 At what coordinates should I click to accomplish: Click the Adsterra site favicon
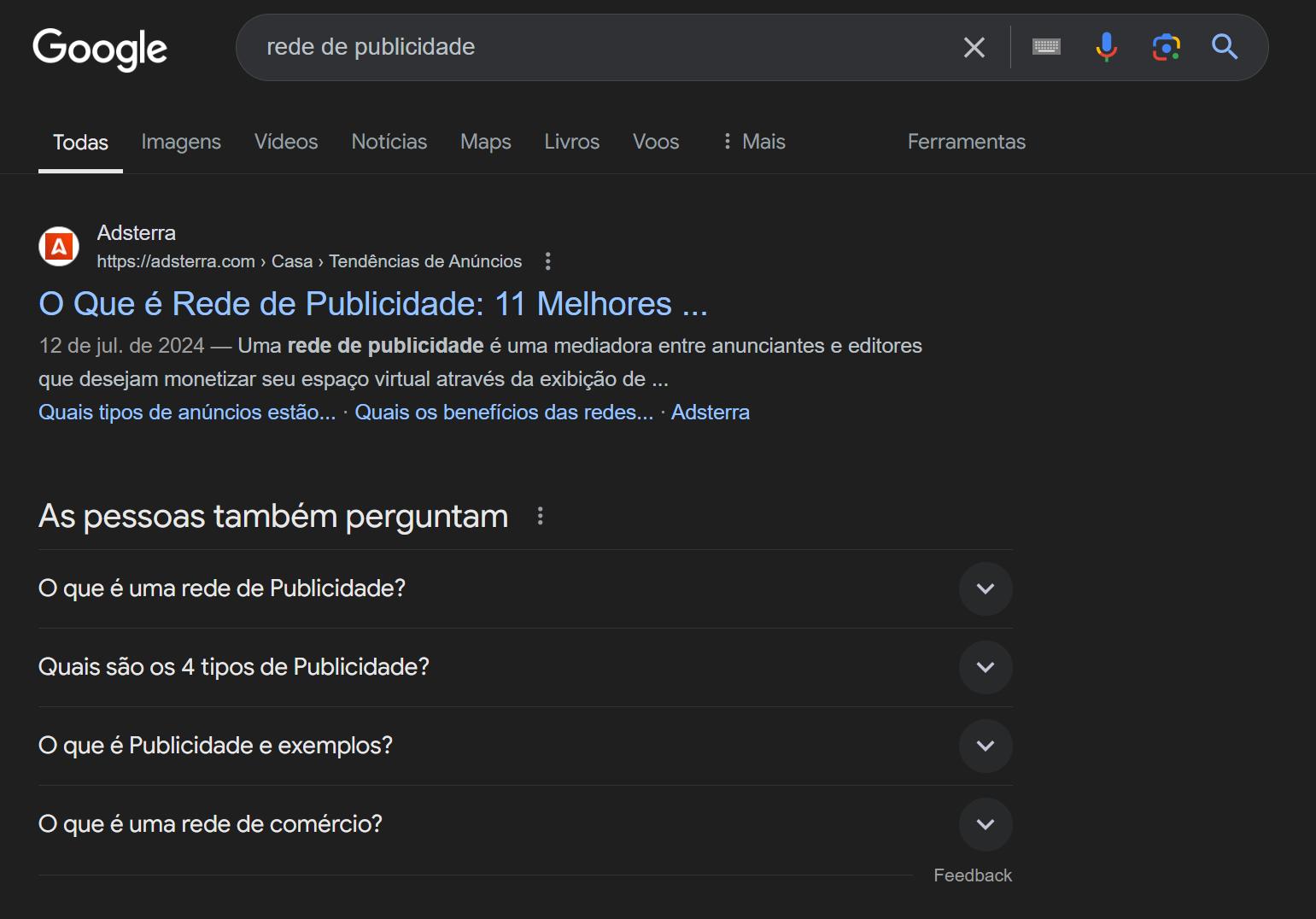pos(58,247)
